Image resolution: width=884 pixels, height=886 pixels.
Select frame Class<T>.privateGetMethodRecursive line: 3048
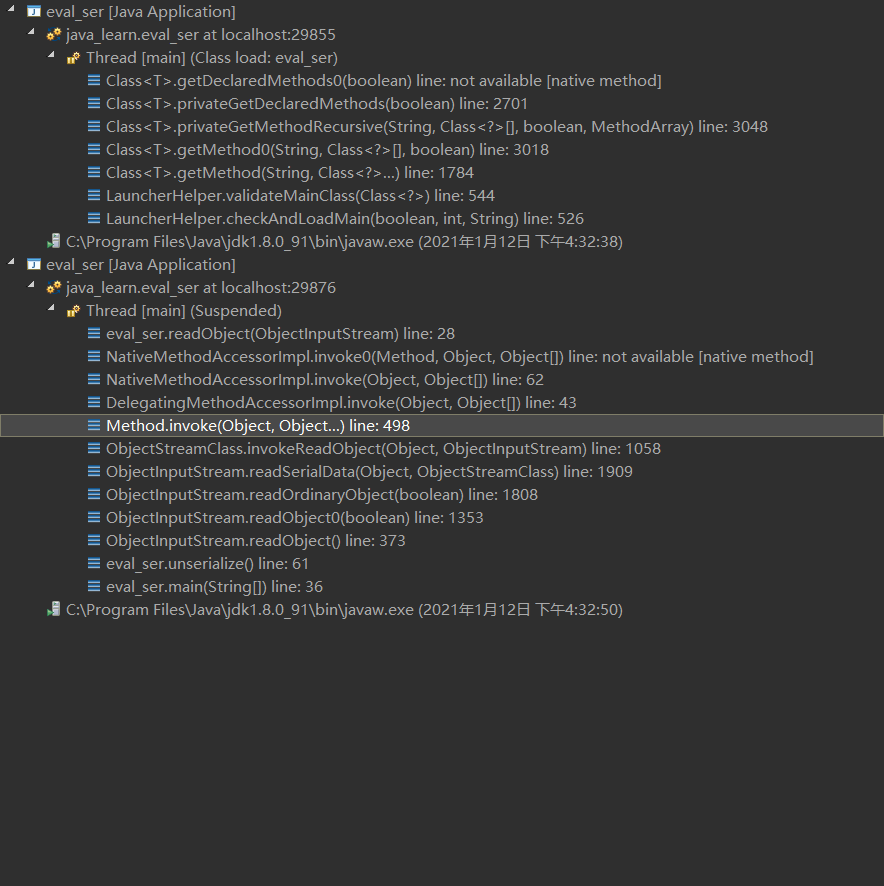point(437,127)
